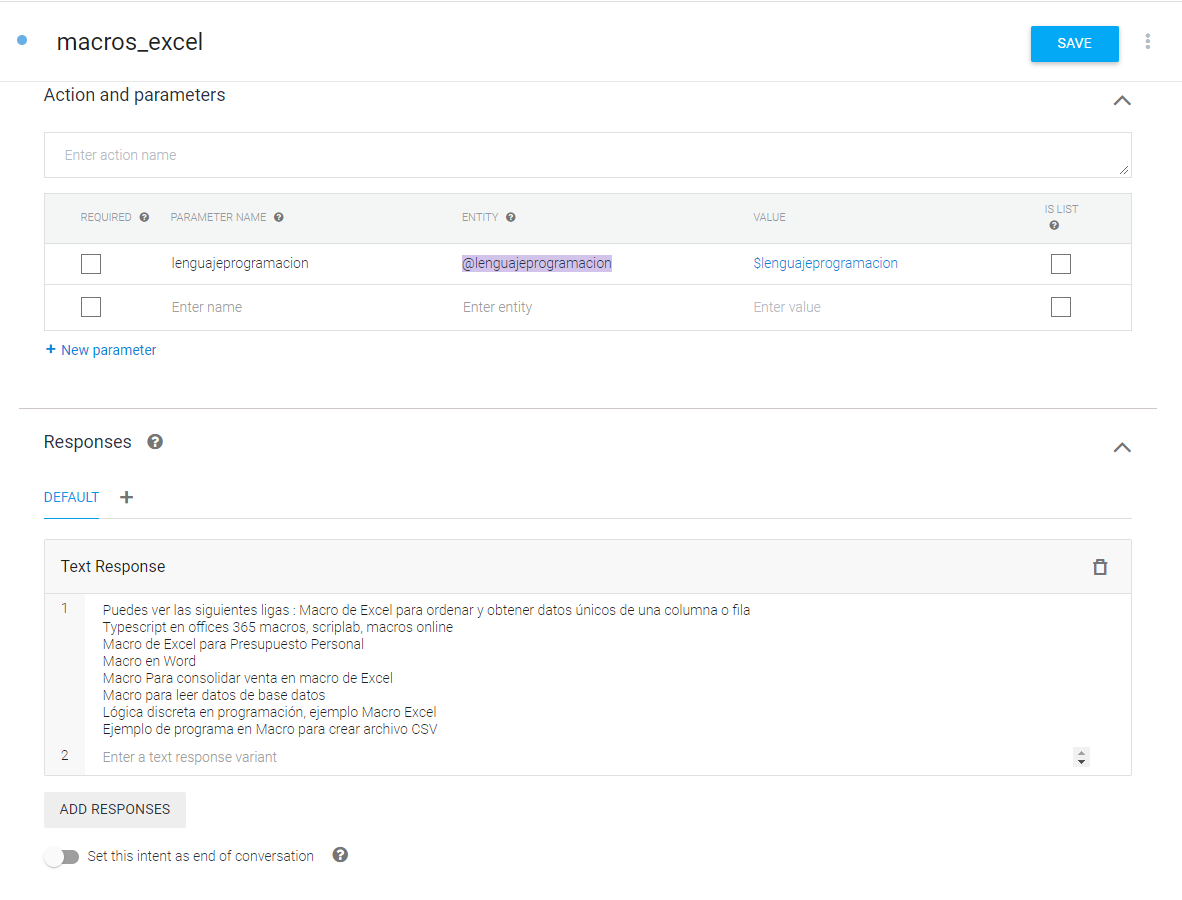The width and height of the screenshot is (1182, 900).
Task: Click the @lenguajeprogramacion entity
Action: click(x=537, y=263)
